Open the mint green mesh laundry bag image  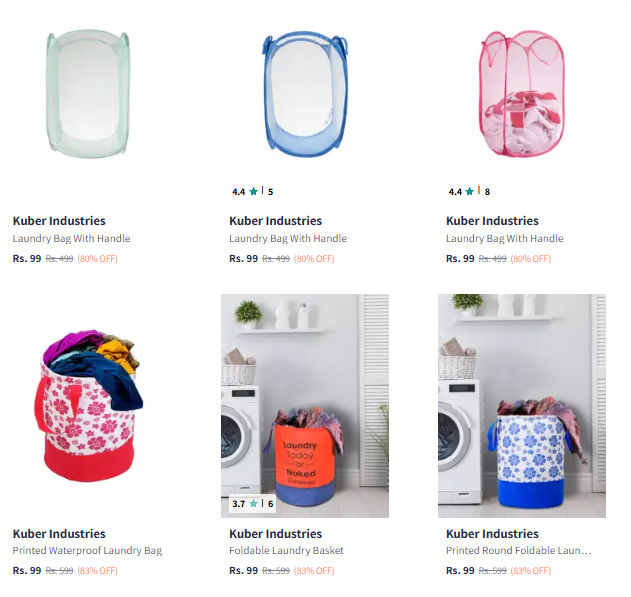point(88,94)
